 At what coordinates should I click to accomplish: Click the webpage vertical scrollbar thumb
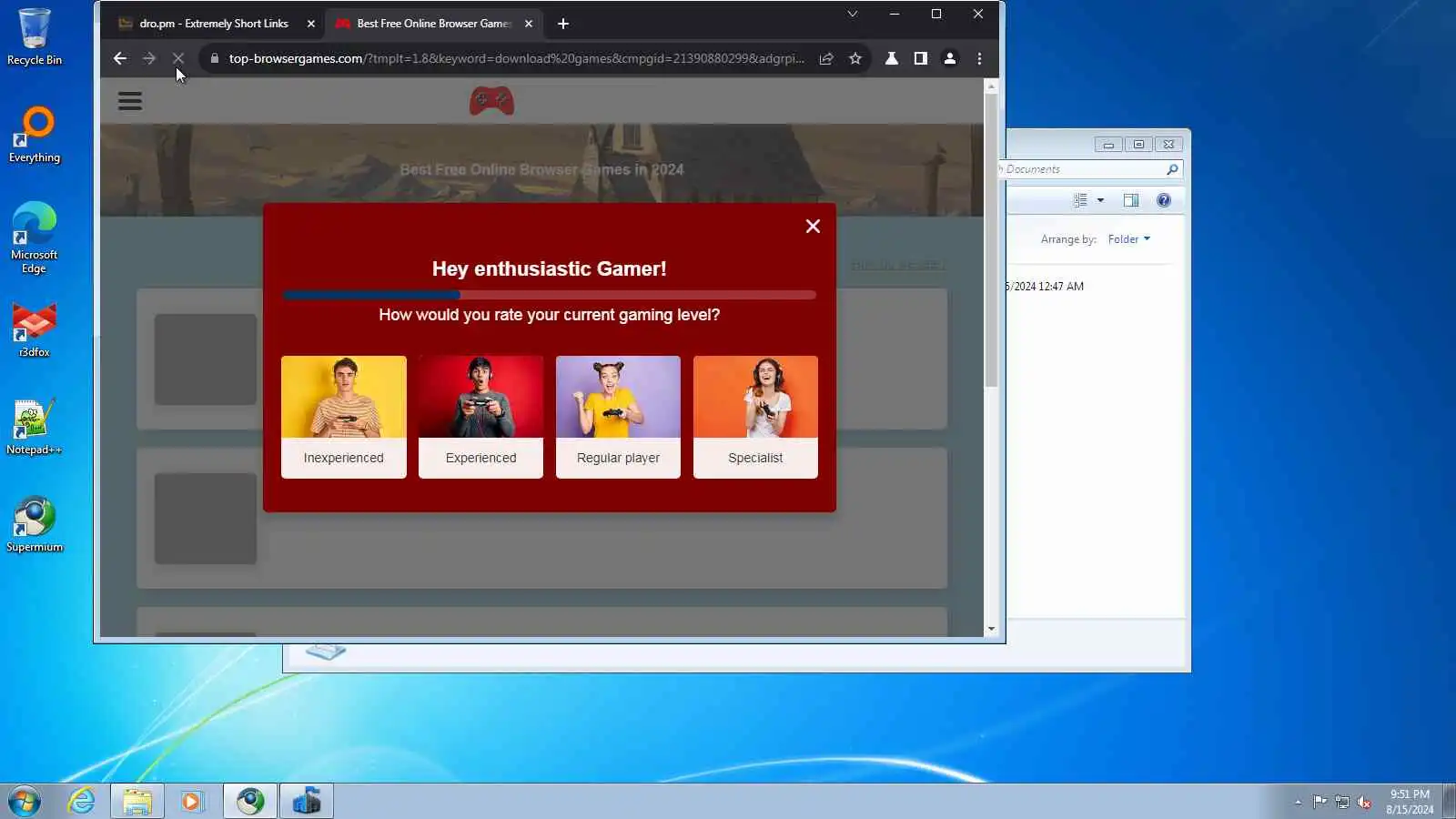991,239
